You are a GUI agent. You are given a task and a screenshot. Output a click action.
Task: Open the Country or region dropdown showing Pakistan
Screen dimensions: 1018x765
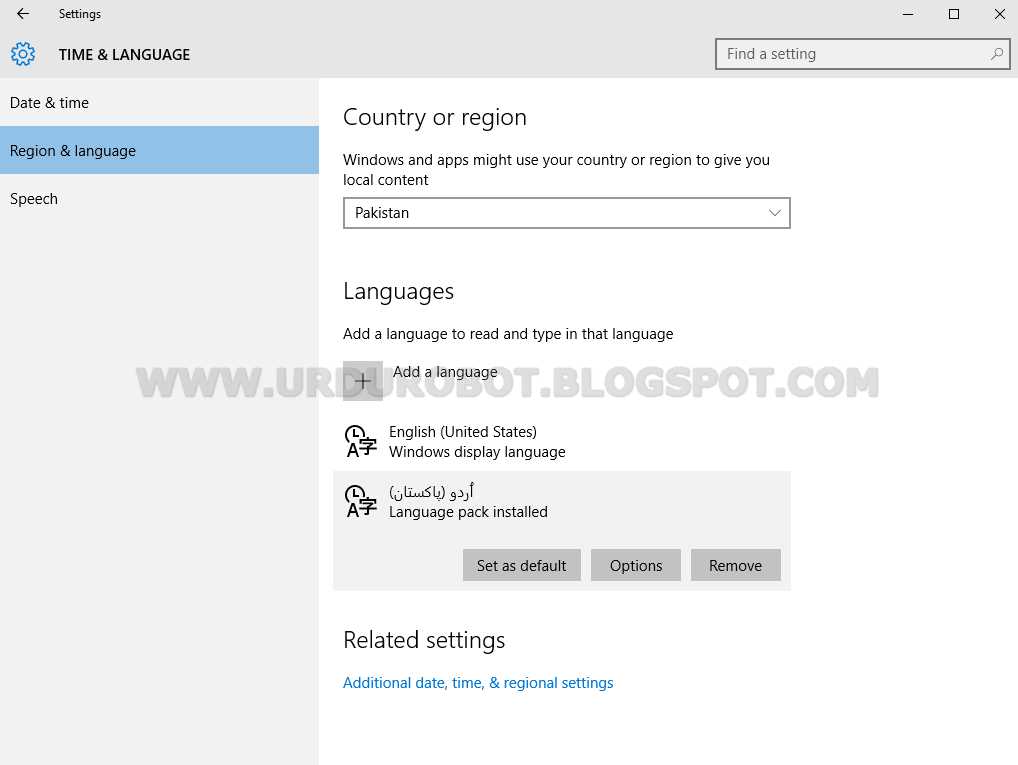point(566,213)
